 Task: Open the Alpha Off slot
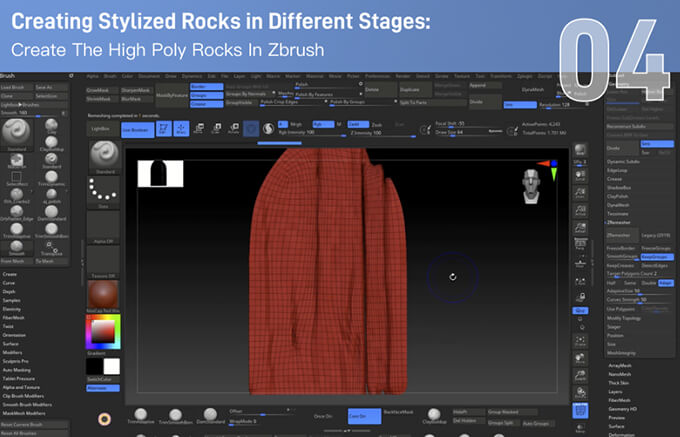click(103, 227)
